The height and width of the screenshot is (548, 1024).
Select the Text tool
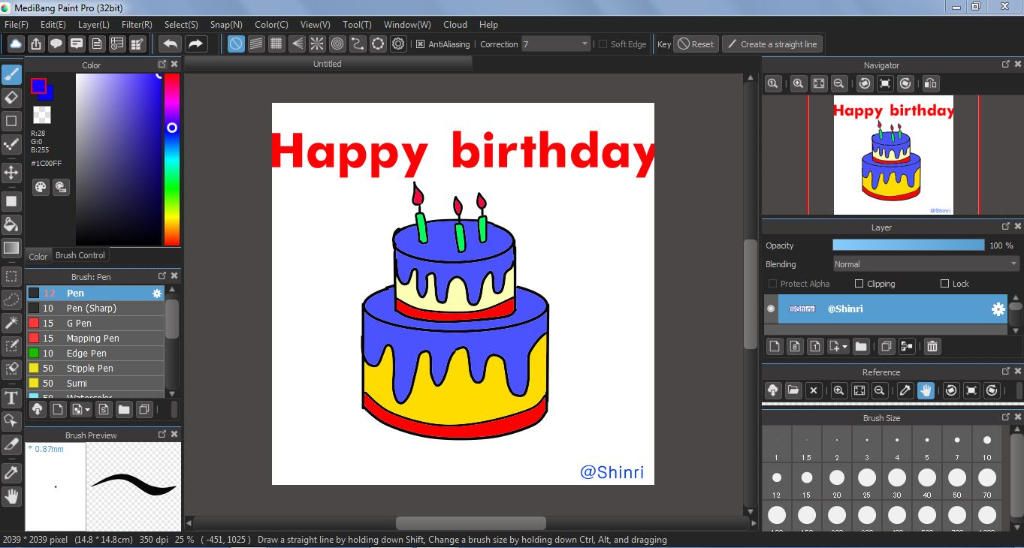tap(11, 398)
